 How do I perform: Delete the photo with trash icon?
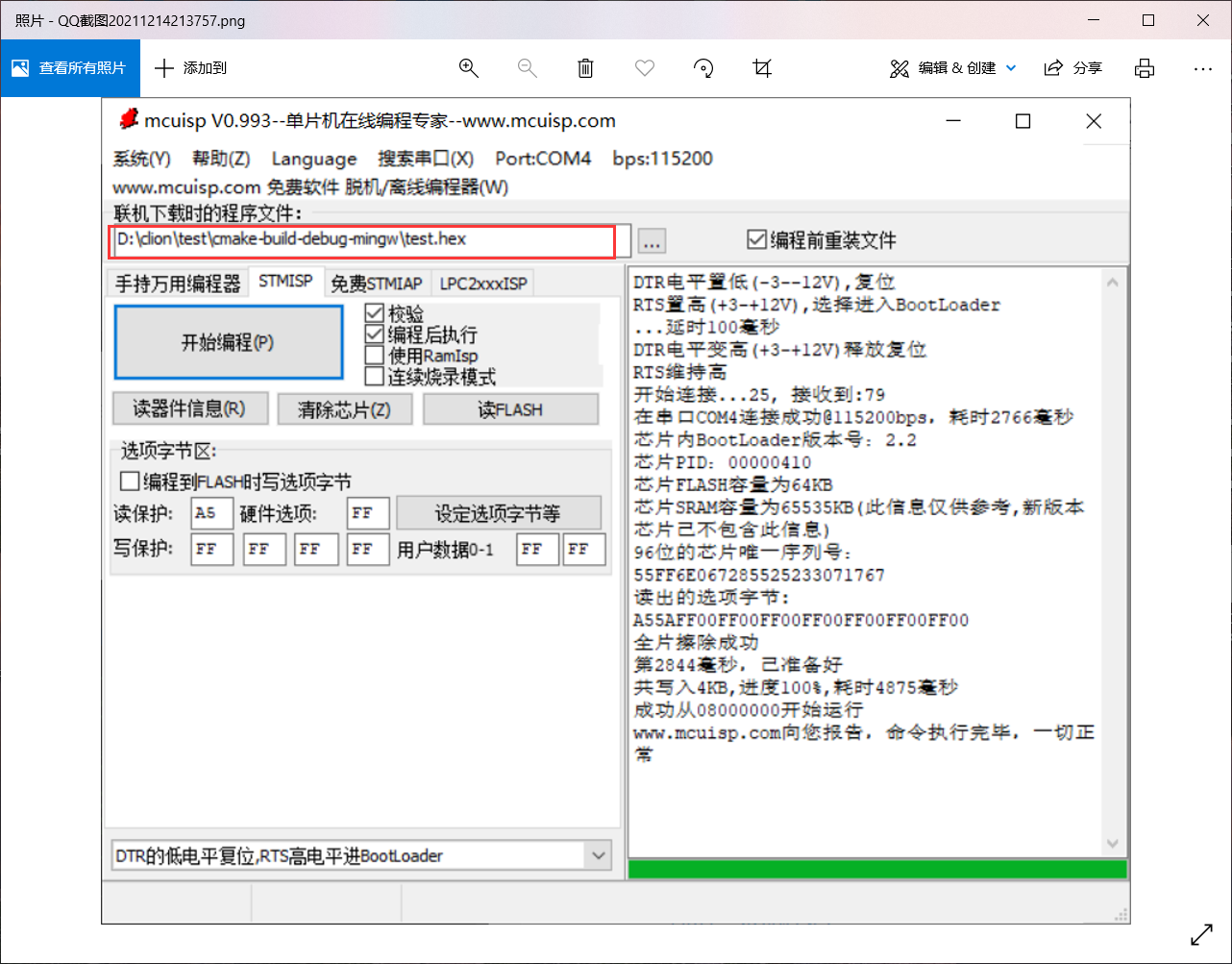pos(585,67)
